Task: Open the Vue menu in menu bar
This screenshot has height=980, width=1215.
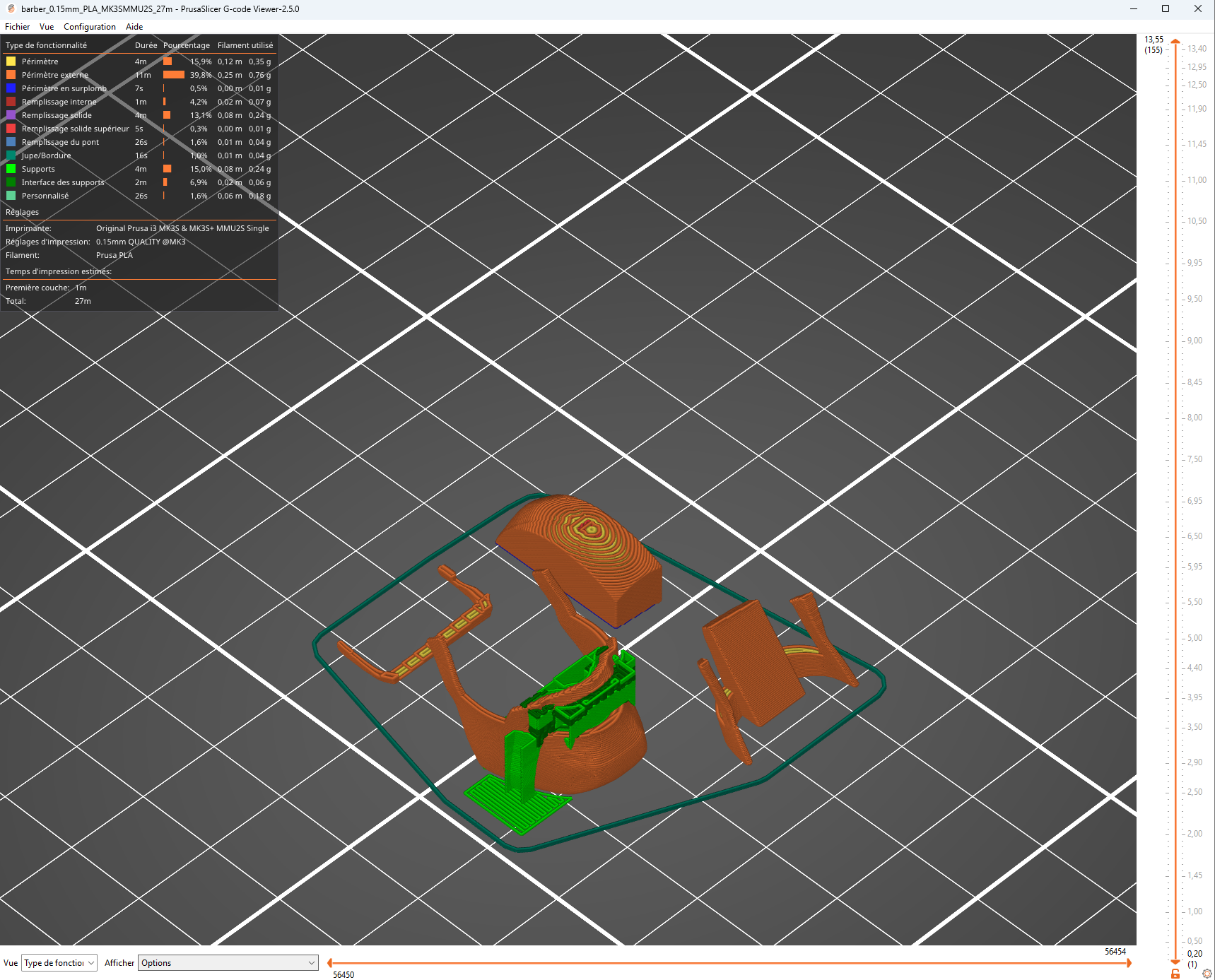Action: pos(47,27)
